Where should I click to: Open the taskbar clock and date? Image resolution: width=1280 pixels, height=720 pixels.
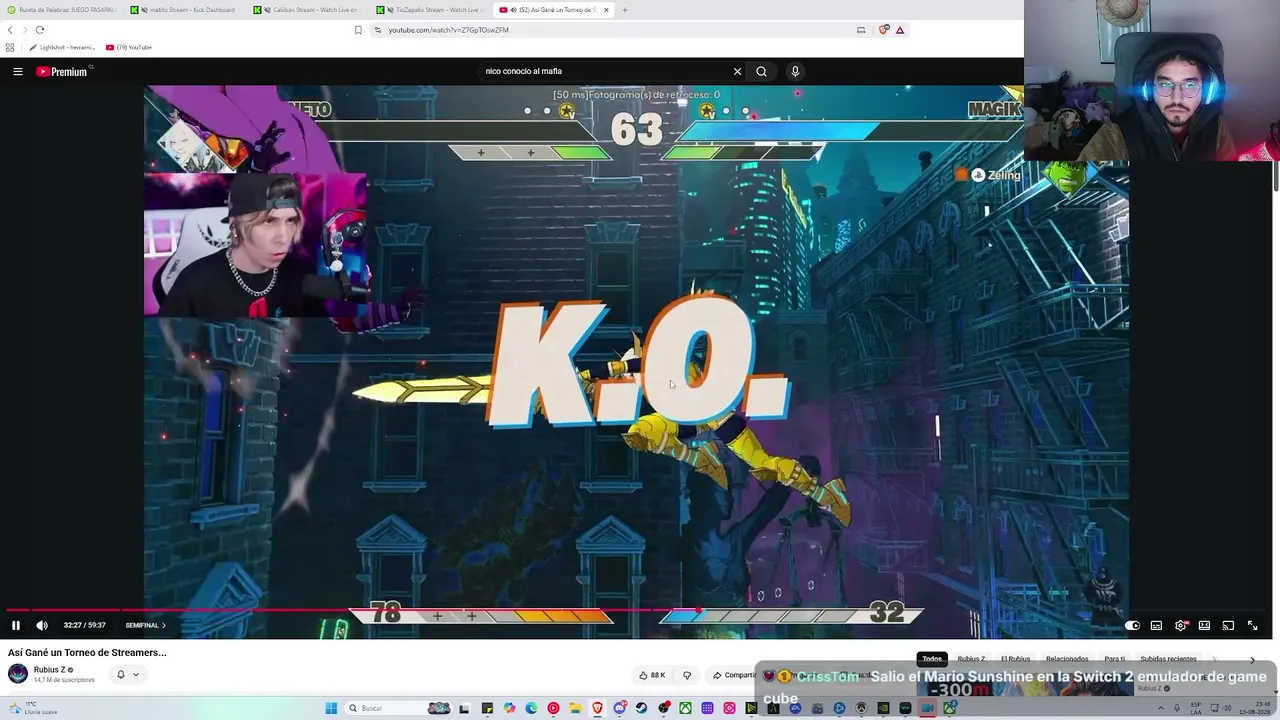tap(1254, 708)
